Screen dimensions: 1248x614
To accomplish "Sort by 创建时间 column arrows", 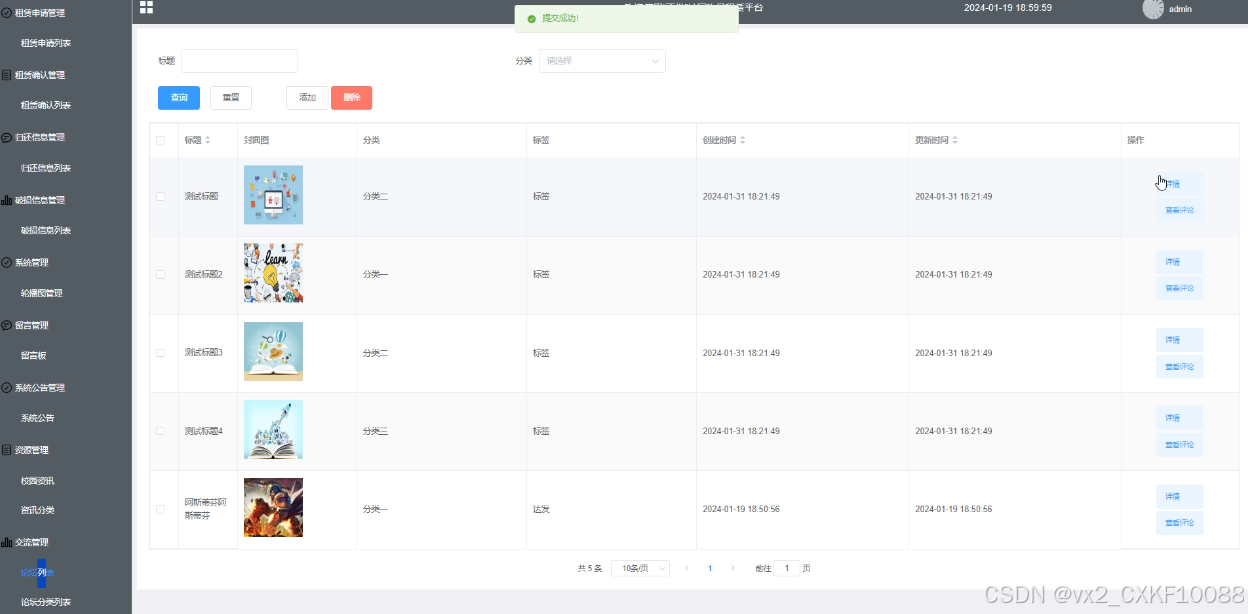I will (742, 140).
